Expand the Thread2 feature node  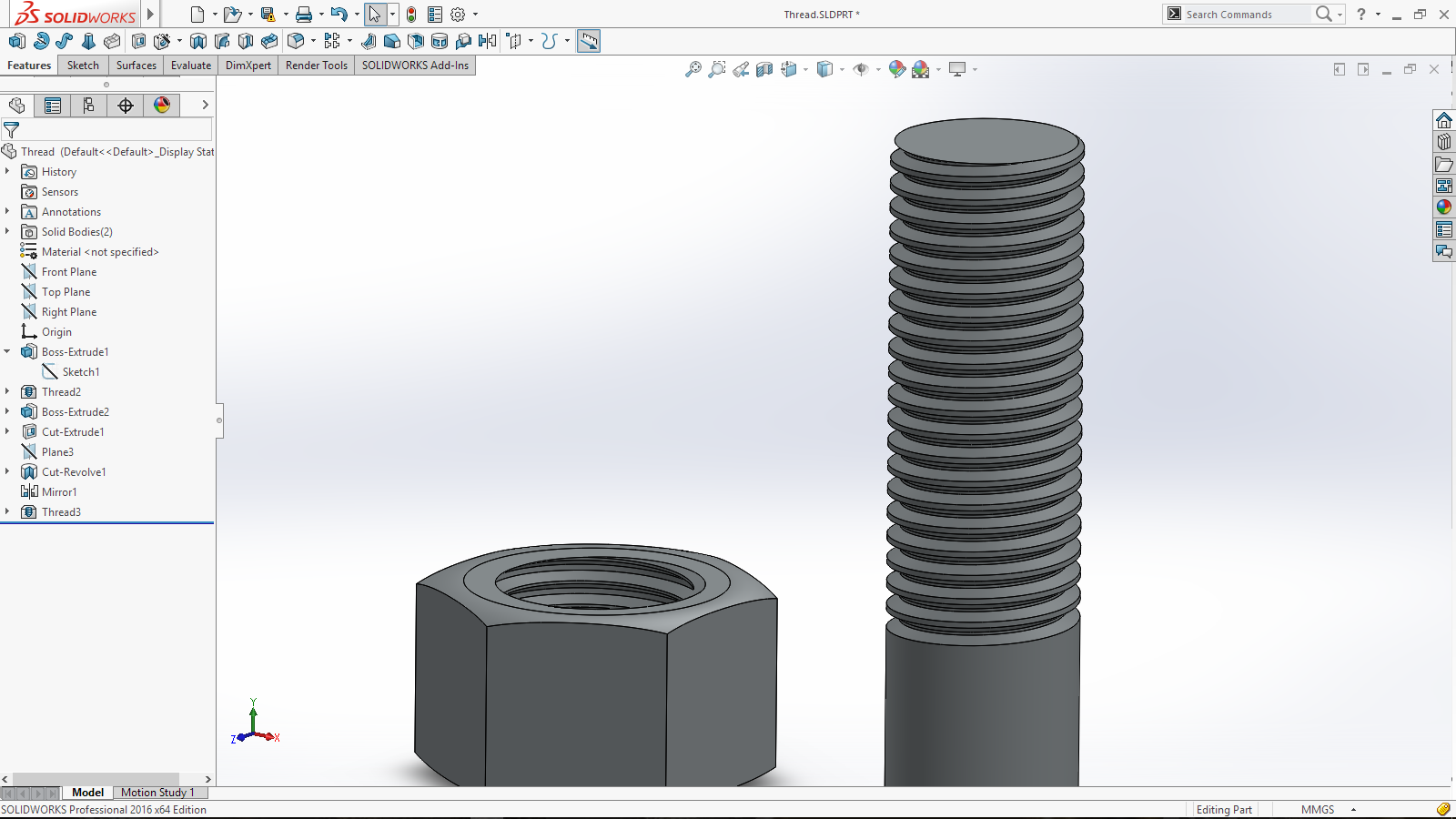pos(7,392)
